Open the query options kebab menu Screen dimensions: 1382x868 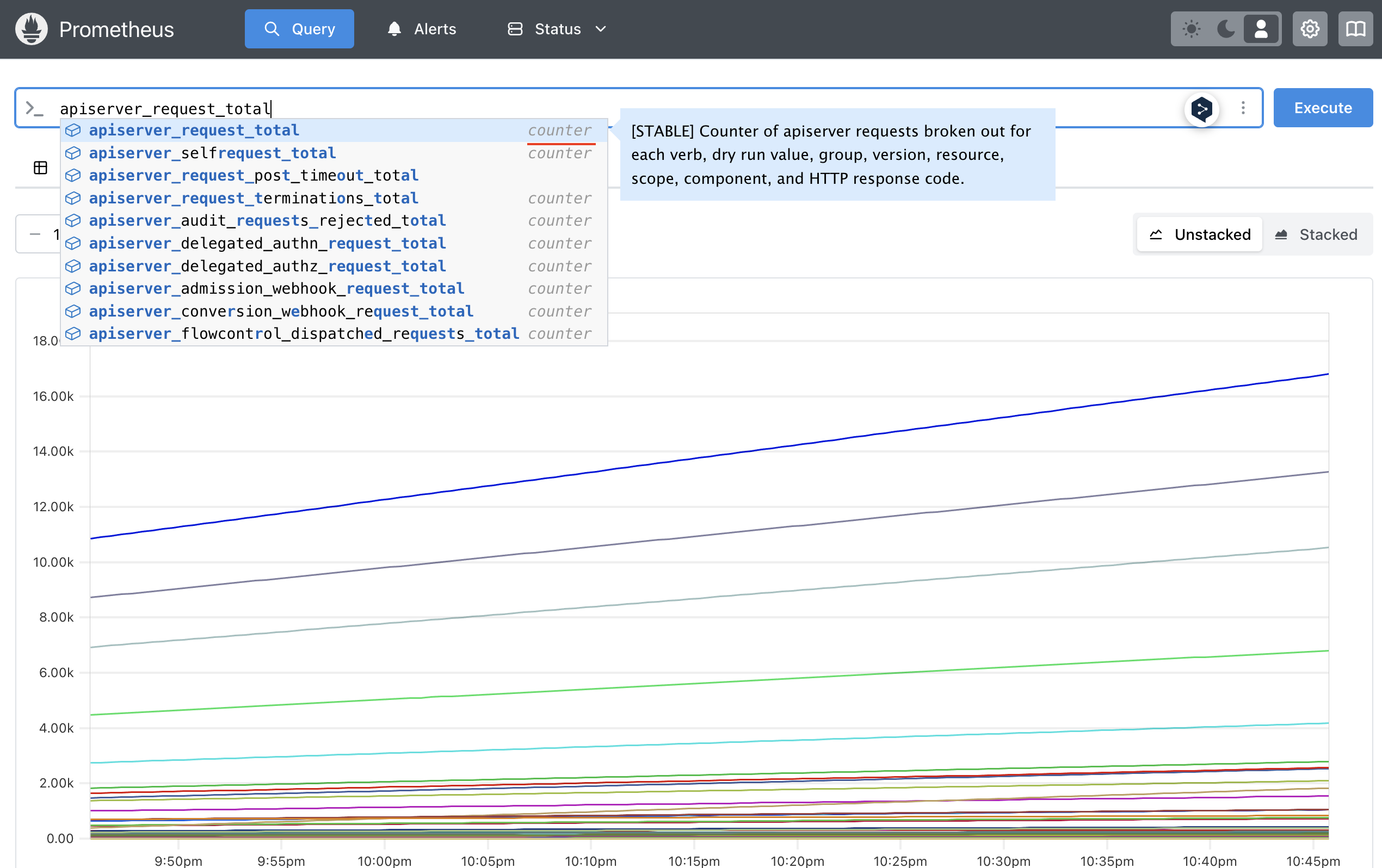tap(1243, 108)
